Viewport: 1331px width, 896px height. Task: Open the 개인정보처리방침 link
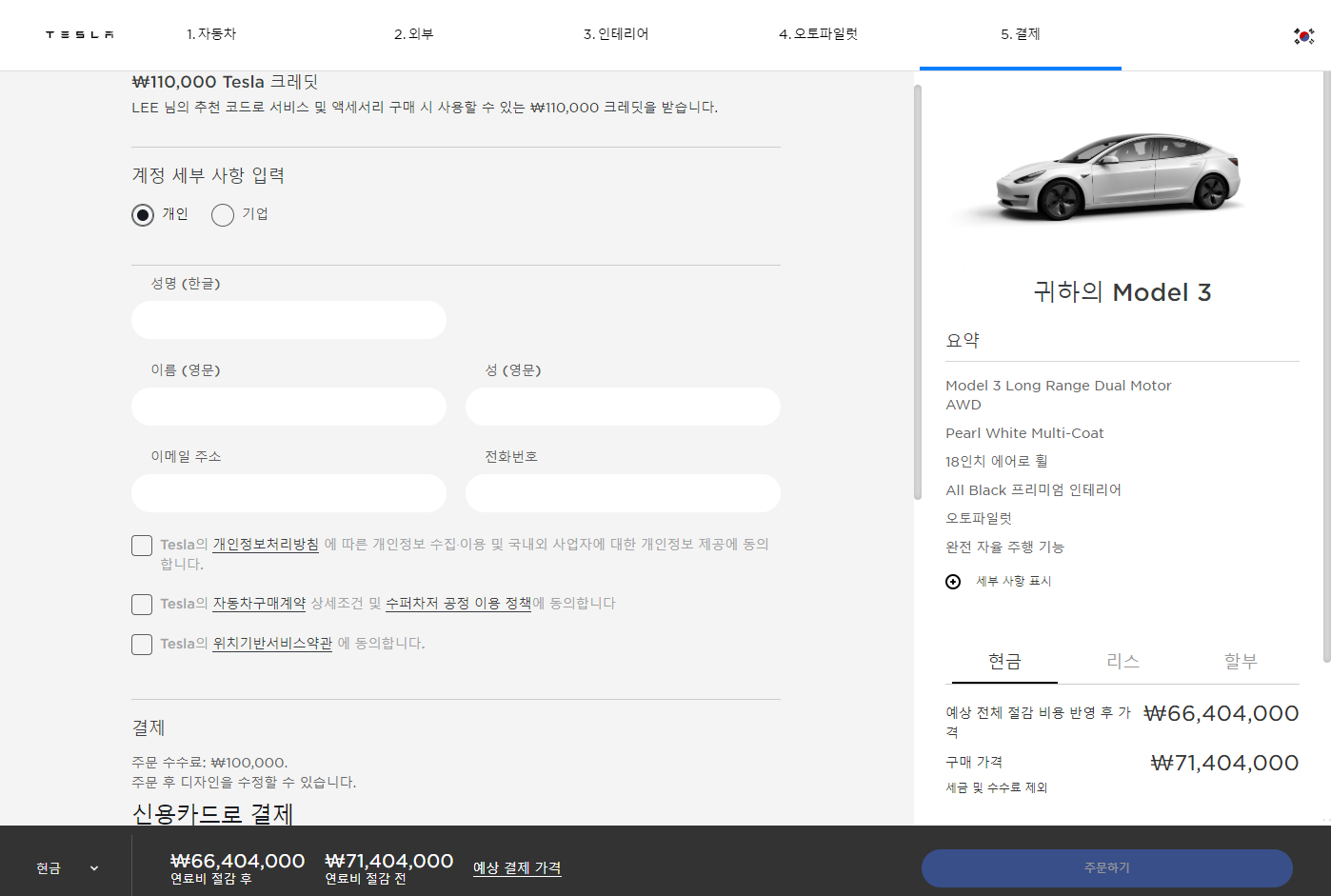266,545
